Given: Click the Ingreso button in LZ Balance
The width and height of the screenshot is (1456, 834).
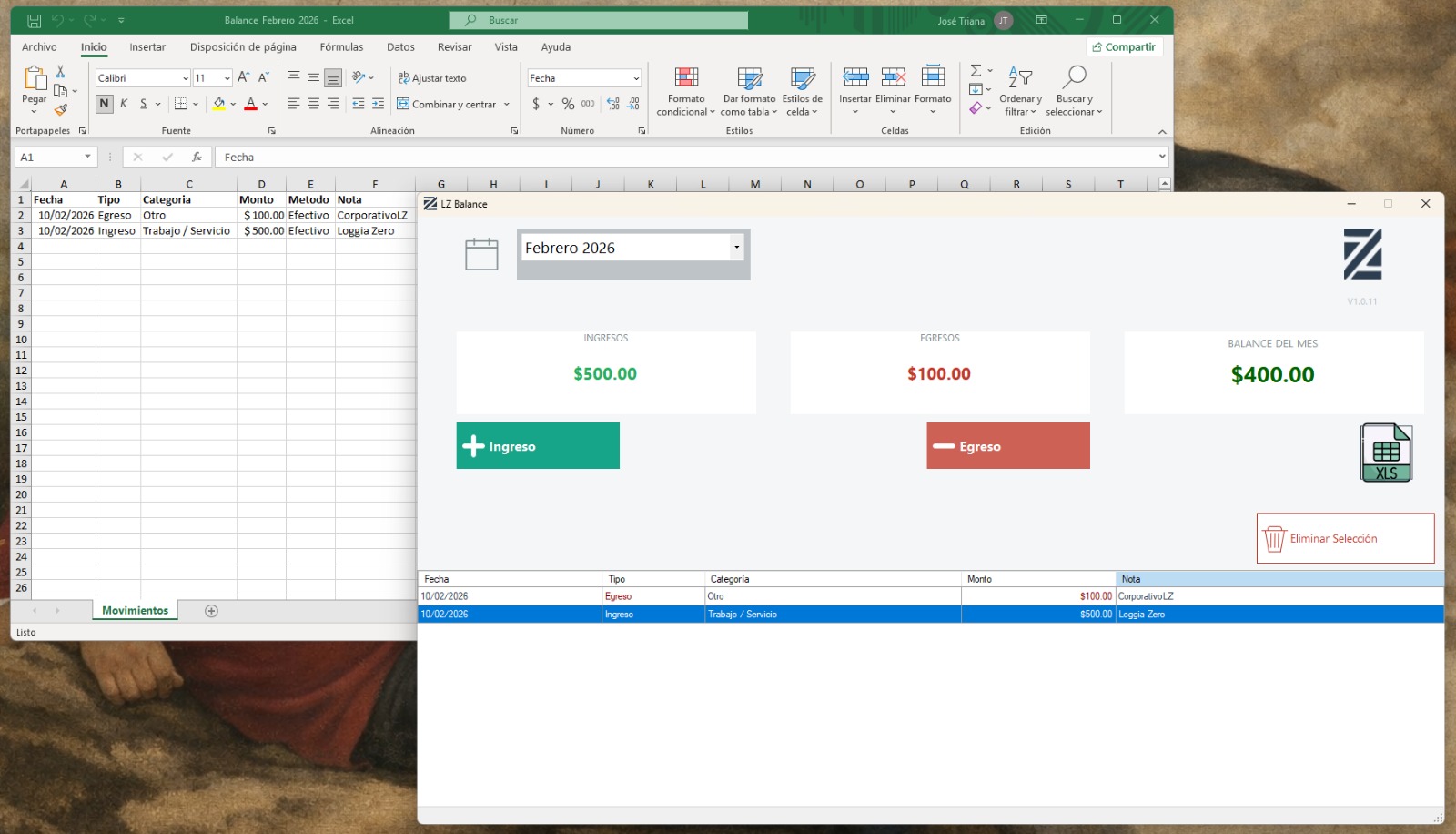Looking at the screenshot, I should (537, 445).
